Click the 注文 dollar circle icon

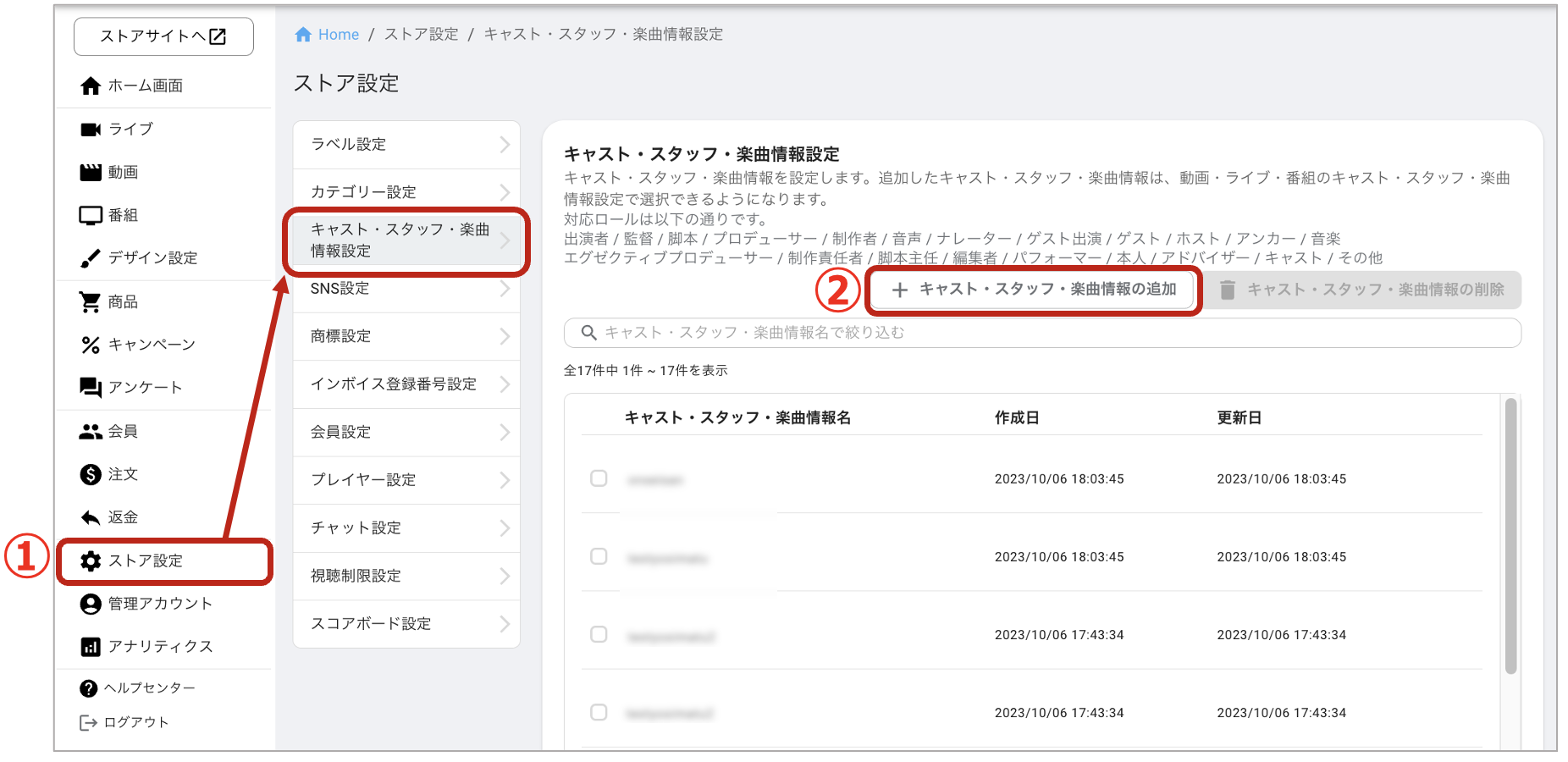point(91,474)
